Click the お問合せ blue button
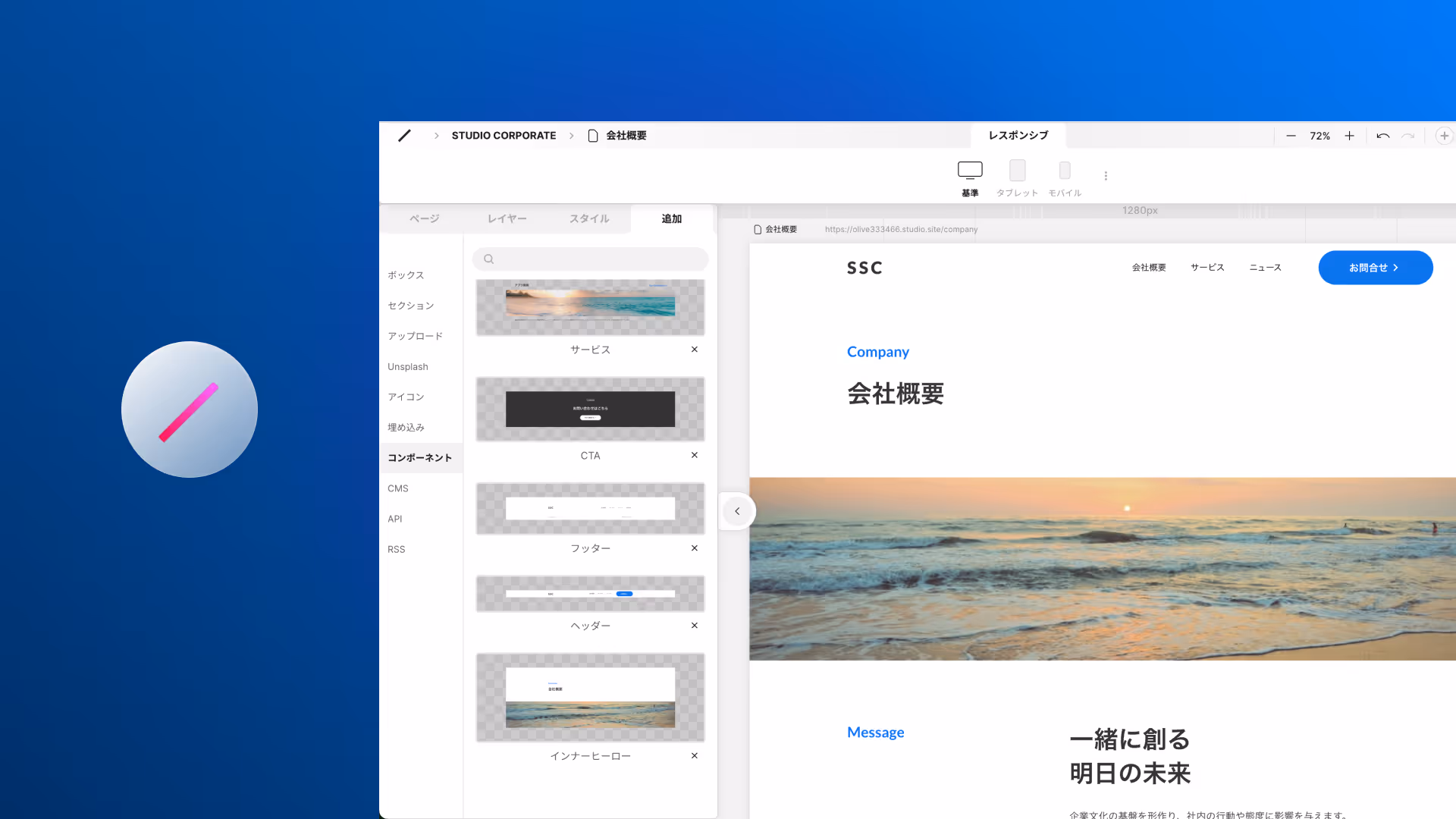1456x819 pixels. click(1375, 268)
